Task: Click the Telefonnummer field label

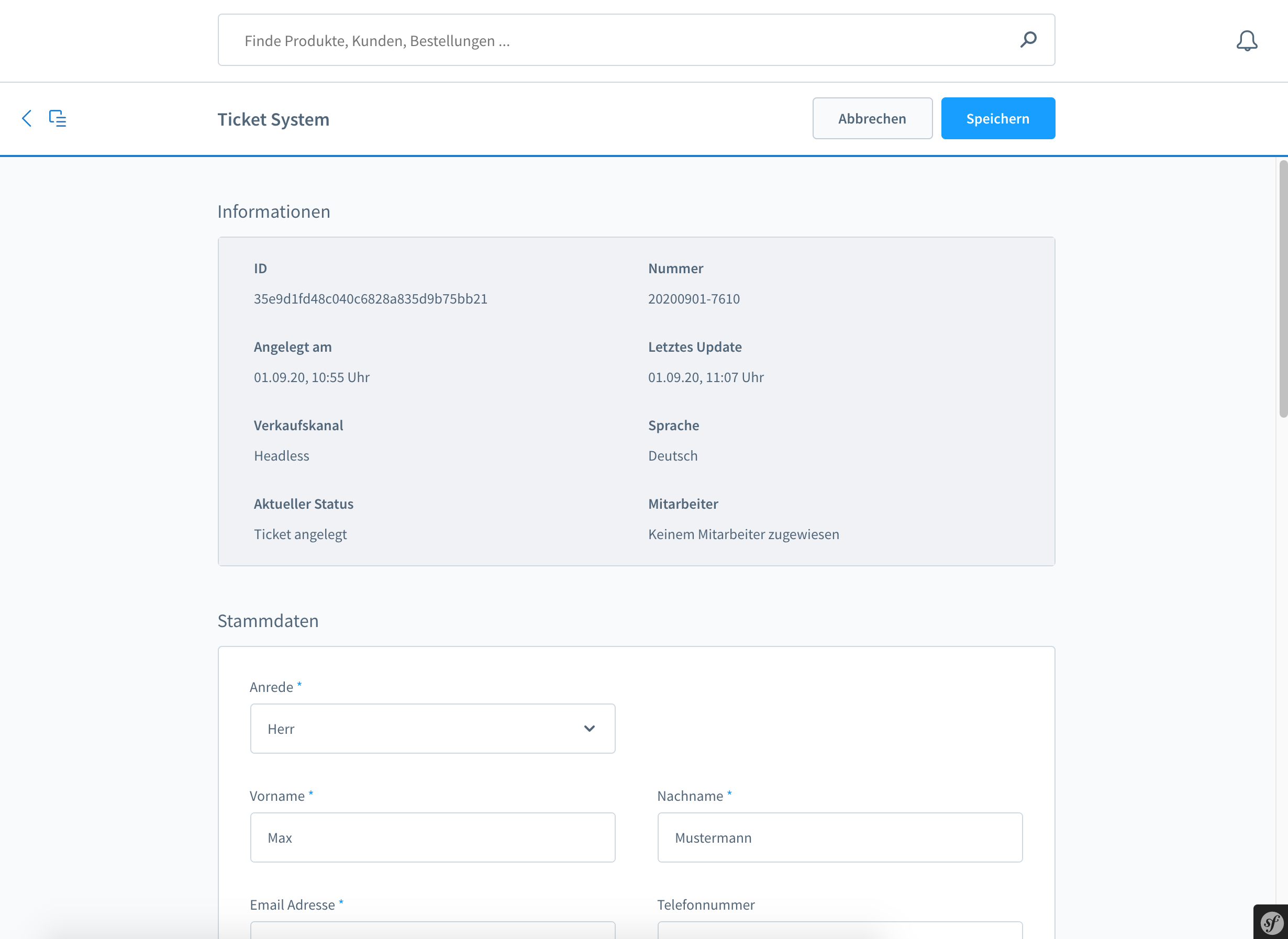Action: point(706,905)
